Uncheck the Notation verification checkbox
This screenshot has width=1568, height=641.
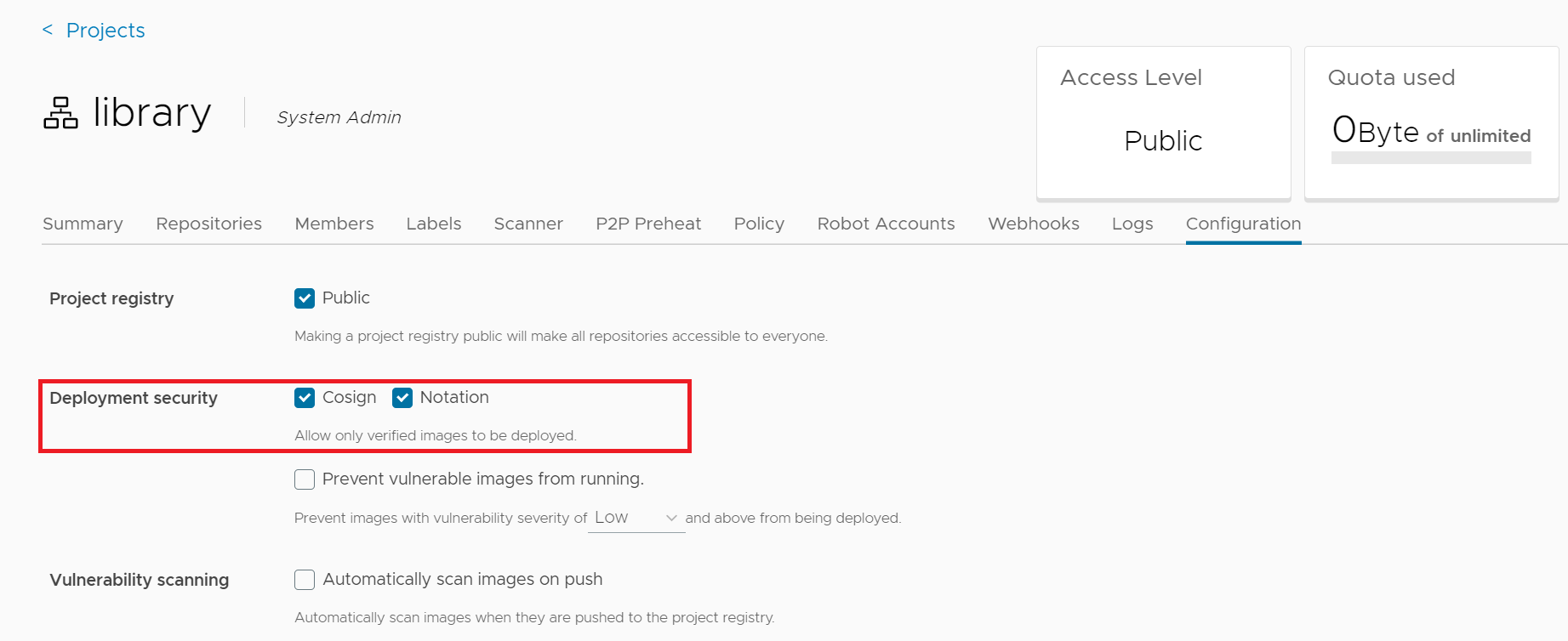[x=402, y=397]
